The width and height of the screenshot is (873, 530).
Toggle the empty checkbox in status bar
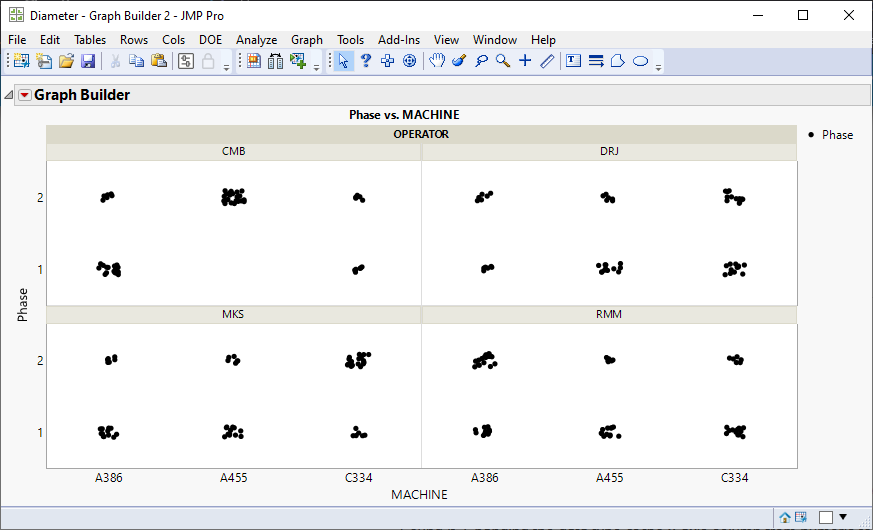(x=826, y=517)
